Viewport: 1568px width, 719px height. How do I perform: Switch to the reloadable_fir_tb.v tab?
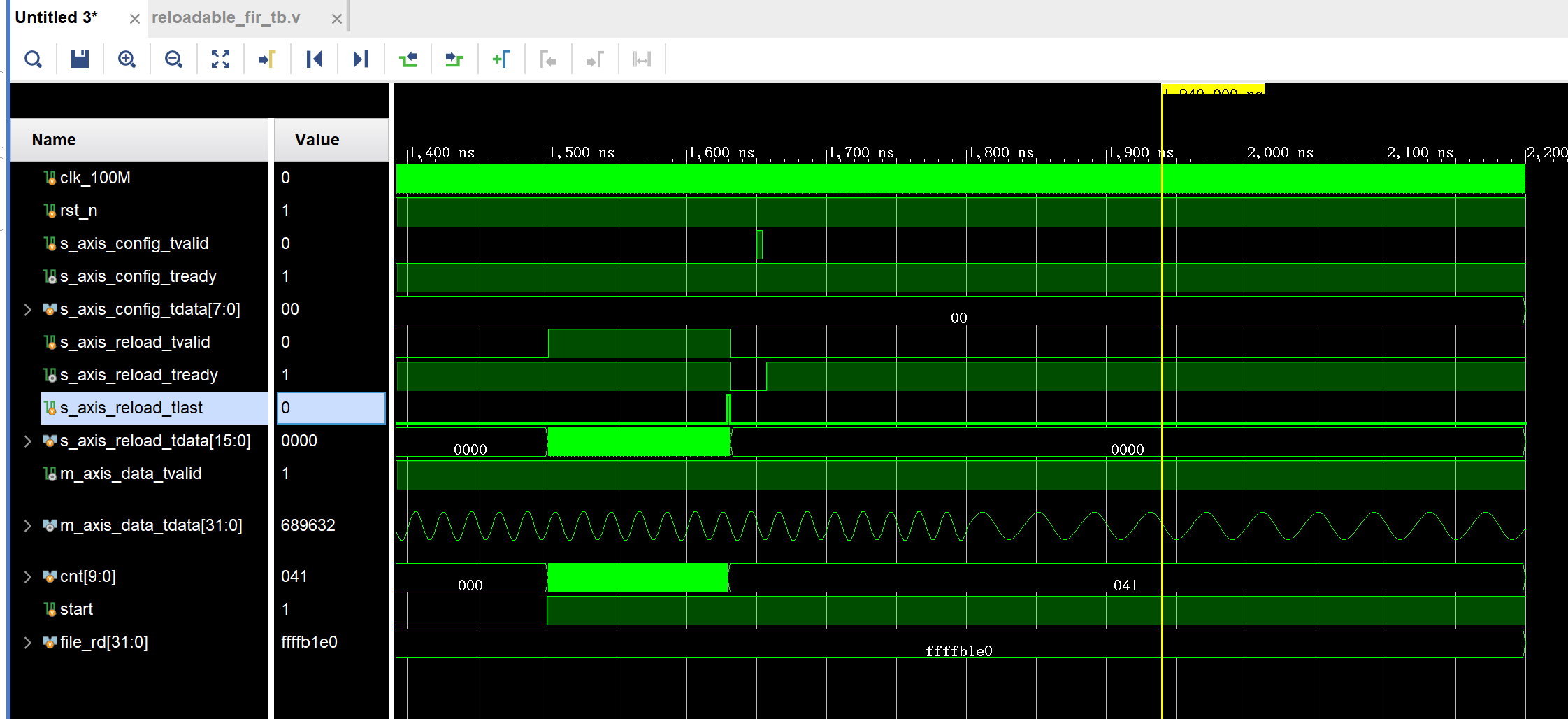tap(226, 17)
